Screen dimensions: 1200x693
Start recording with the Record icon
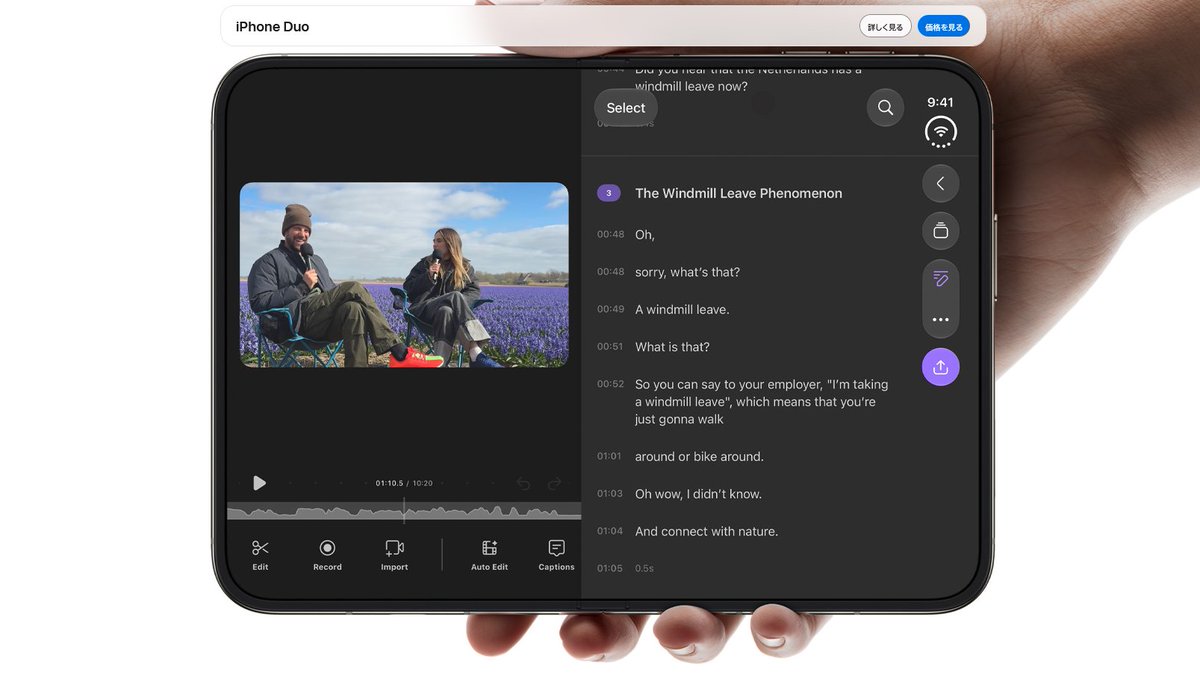327,554
